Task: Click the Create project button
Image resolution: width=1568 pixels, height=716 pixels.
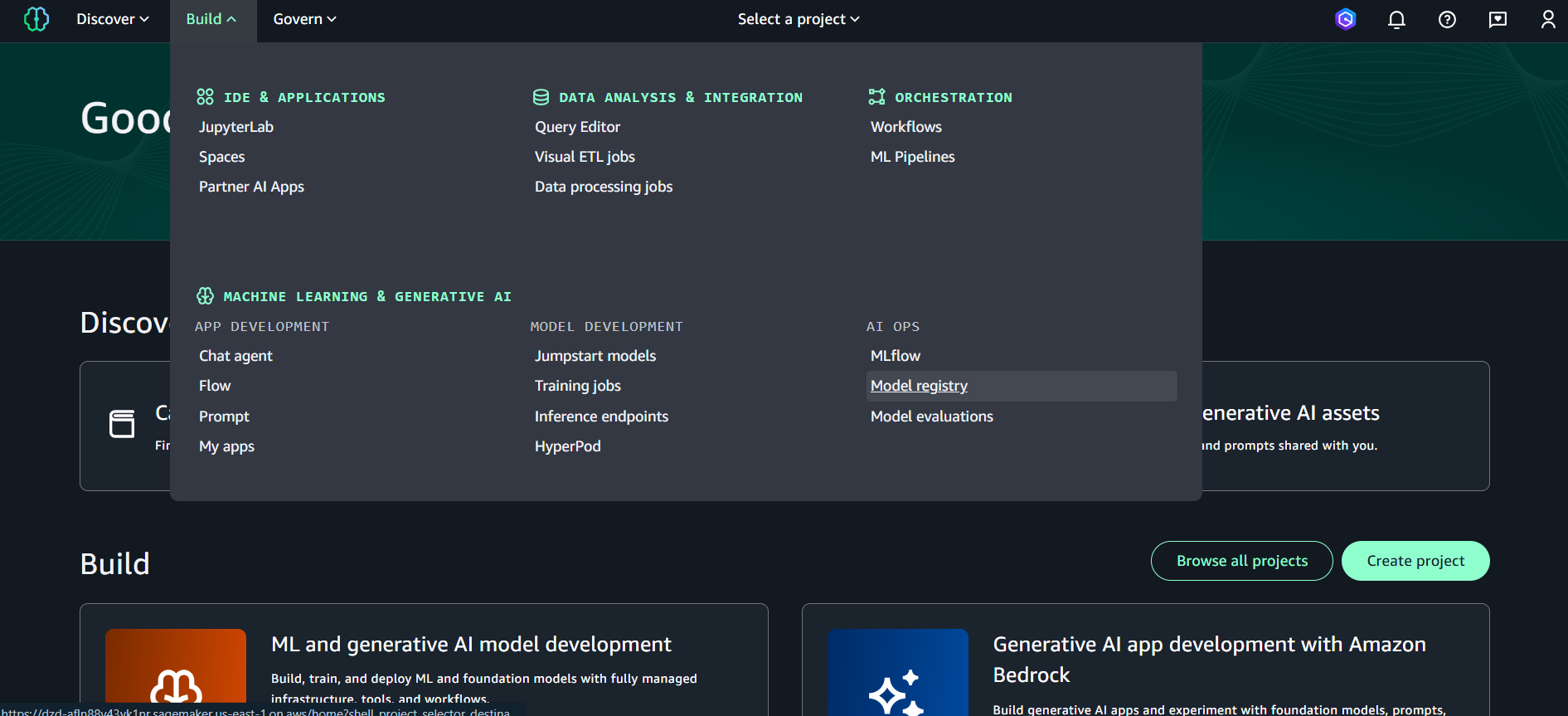Action: coord(1415,561)
